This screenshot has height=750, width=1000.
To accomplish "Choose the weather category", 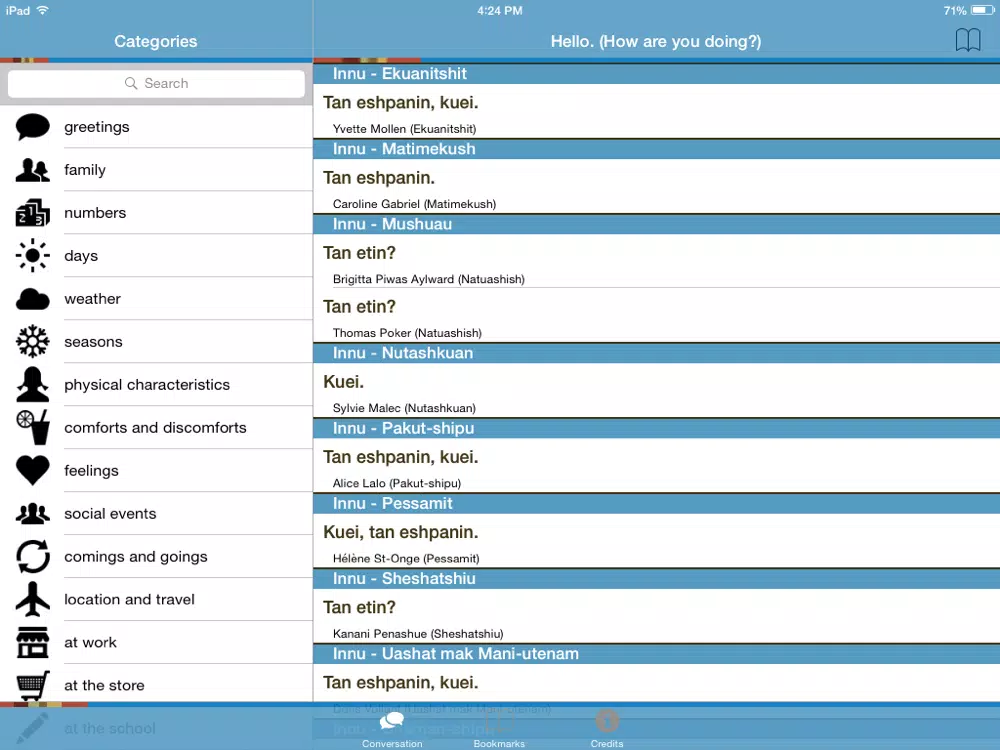I will [156, 299].
